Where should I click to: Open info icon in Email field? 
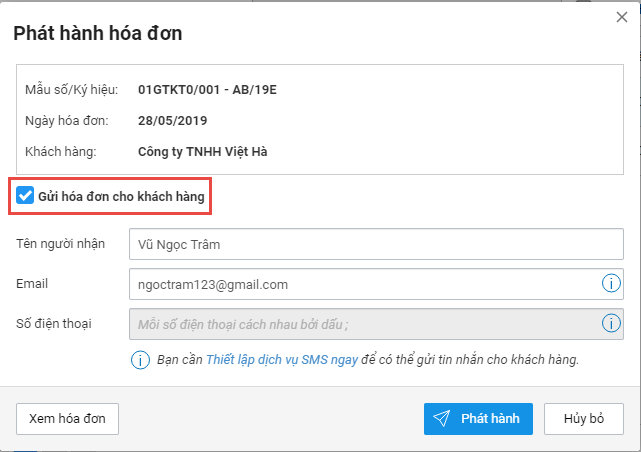pyautogui.click(x=611, y=283)
